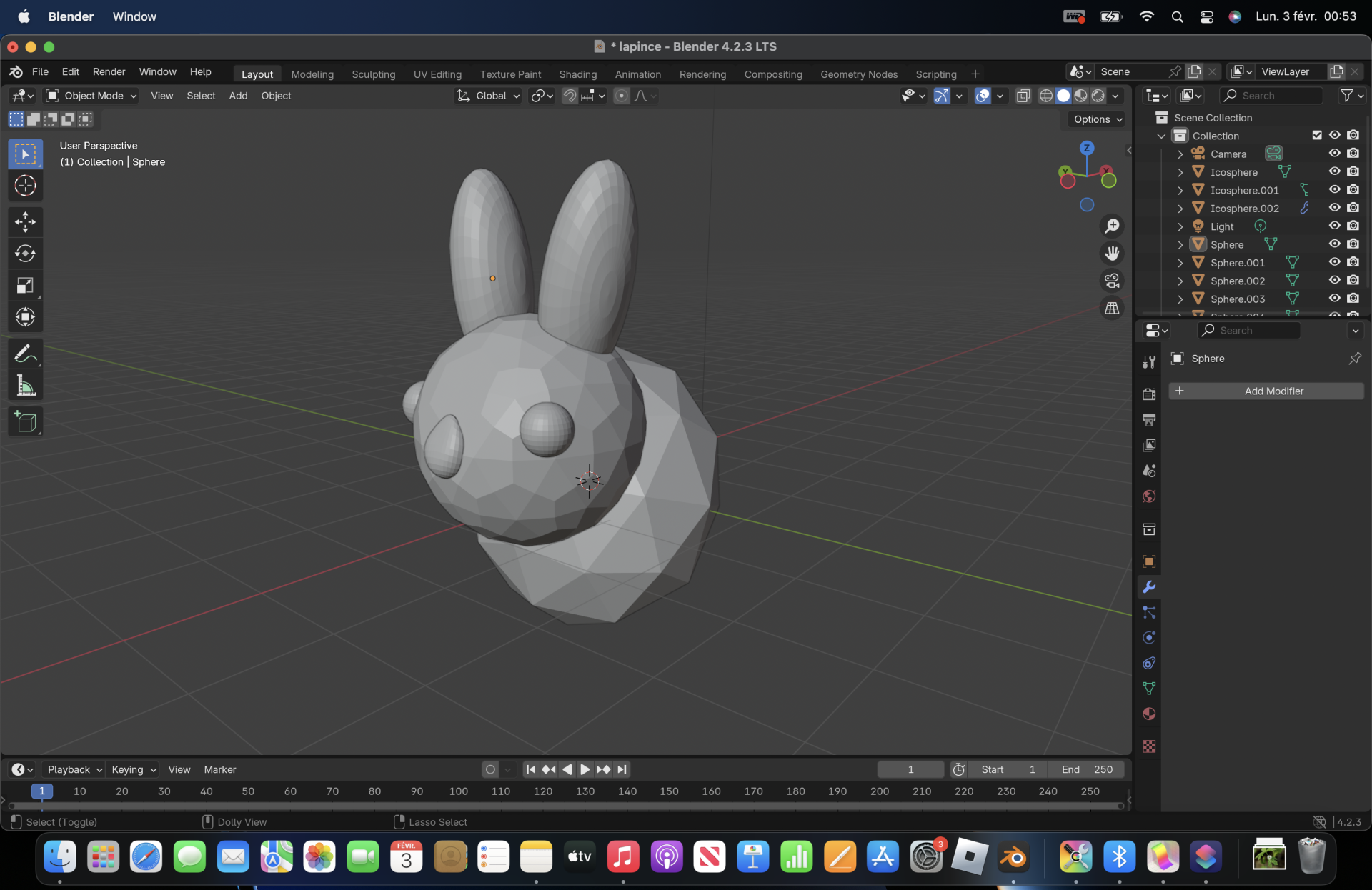
Task: Open the Object Mode dropdown
Action: click(x=91, y=96)
